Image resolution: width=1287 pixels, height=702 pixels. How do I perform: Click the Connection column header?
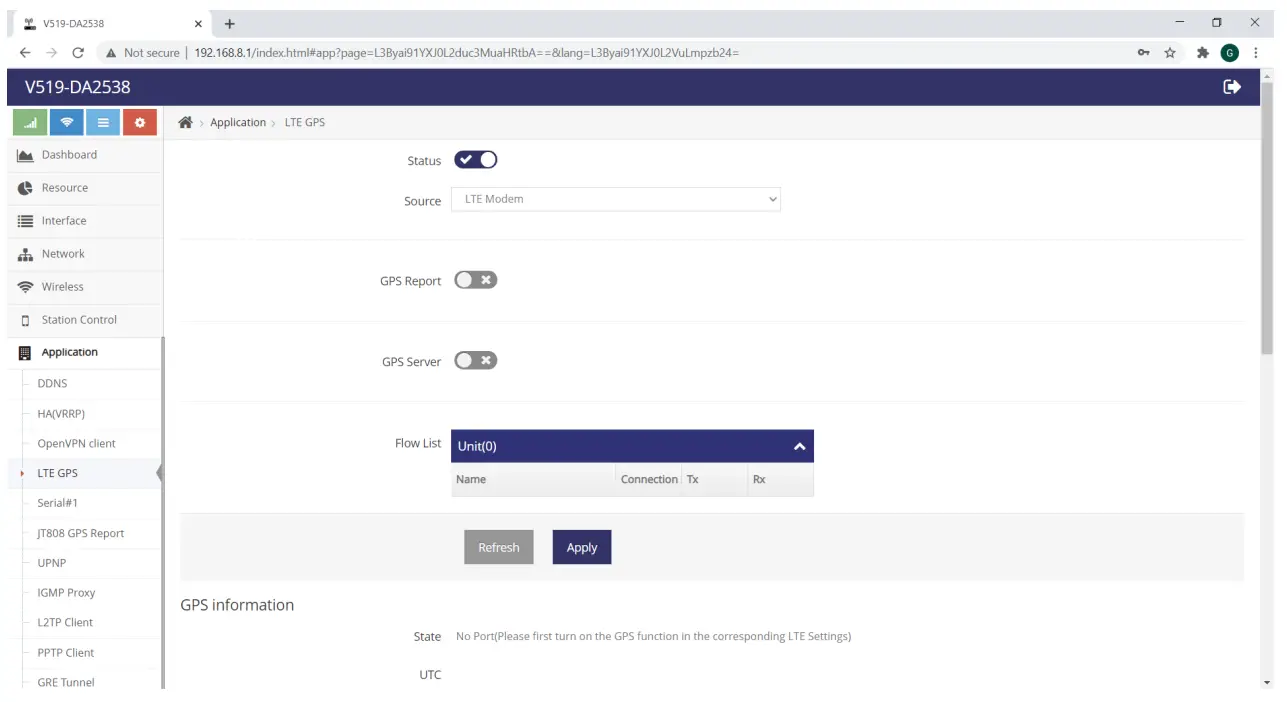[x=649, y=479]
